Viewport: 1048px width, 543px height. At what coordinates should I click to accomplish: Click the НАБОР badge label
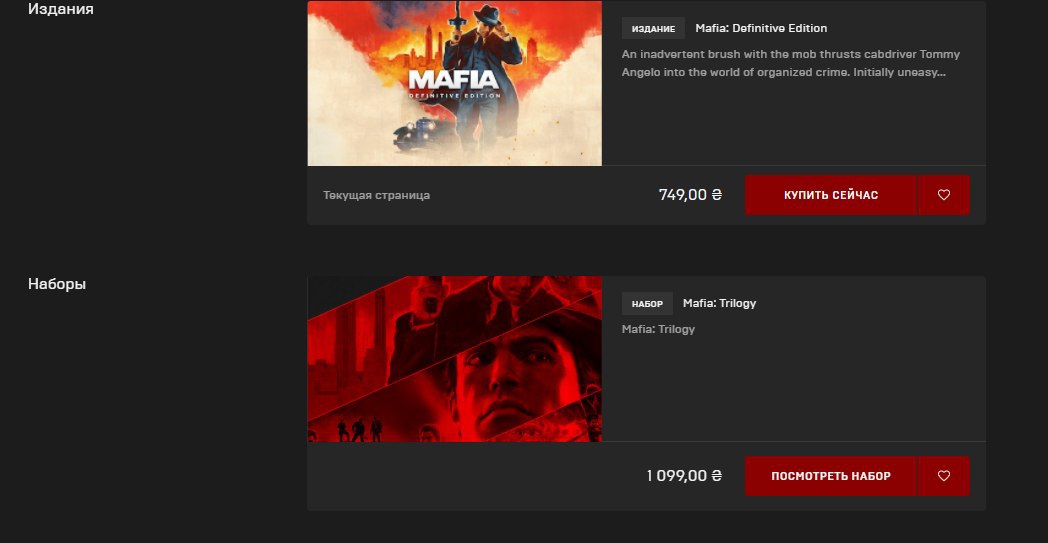pyautogui.click(x=647, y=304)
